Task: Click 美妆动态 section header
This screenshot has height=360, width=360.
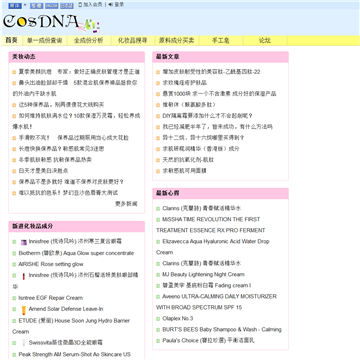Action: coord(24,57)
